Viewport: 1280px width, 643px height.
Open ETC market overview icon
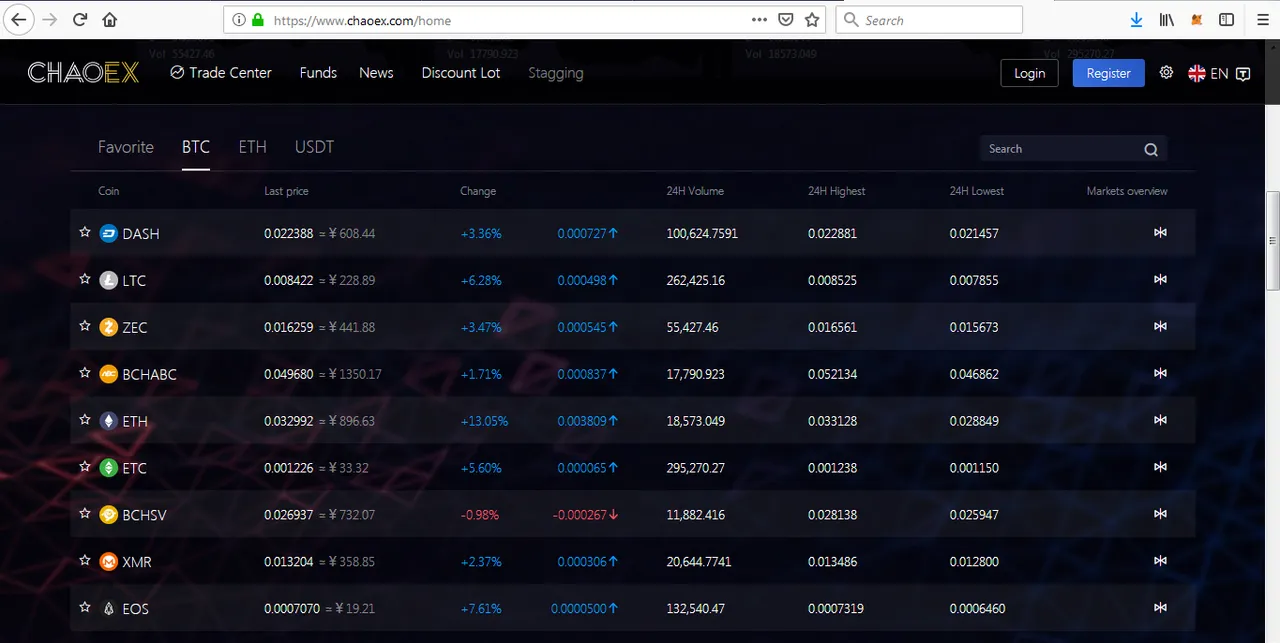coord(1160,467)
